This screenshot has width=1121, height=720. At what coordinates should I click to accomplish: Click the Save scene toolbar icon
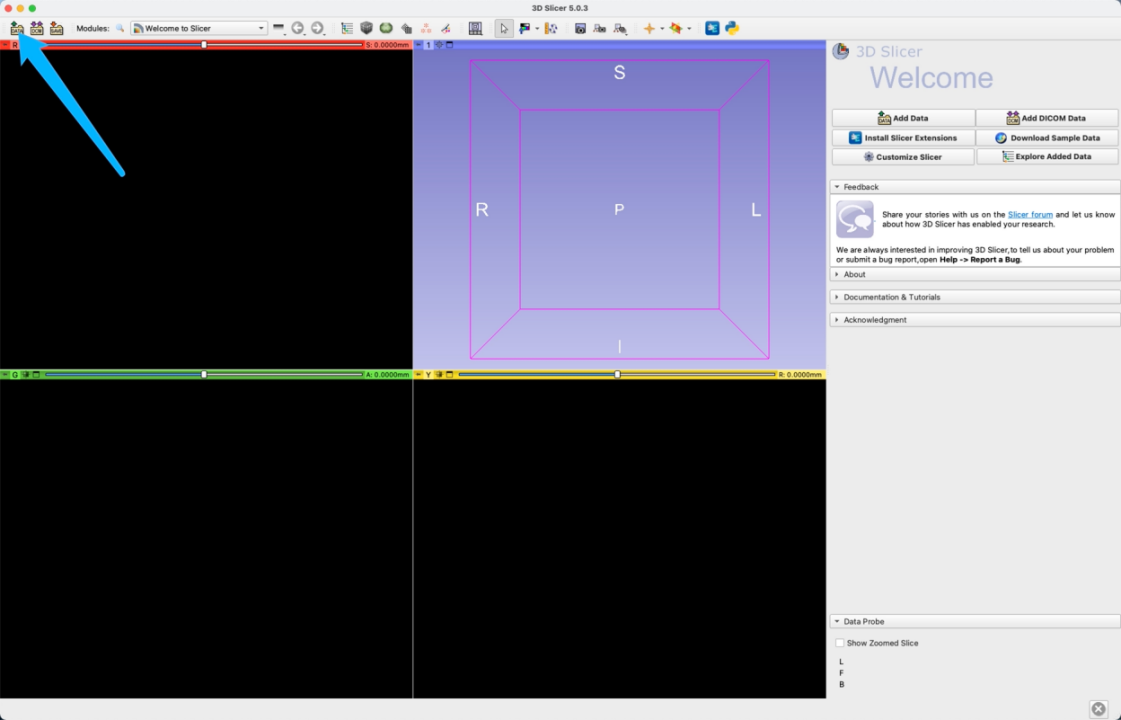(x=56, y=29)
